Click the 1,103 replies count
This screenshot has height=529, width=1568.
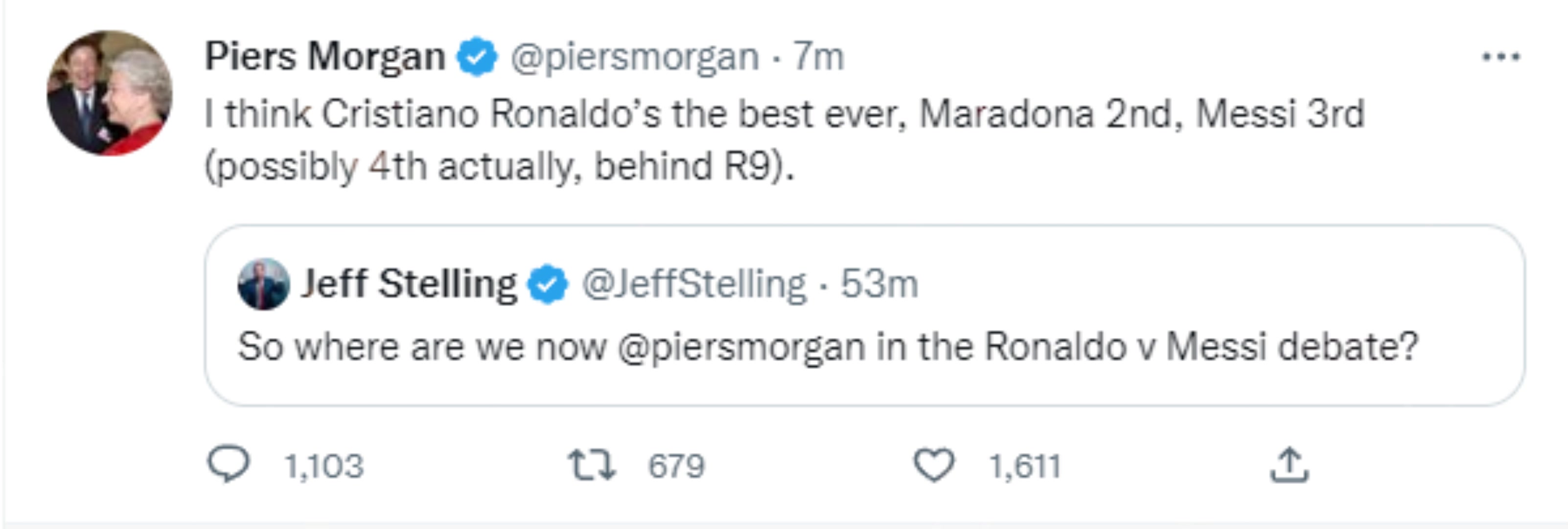point(324,466)
